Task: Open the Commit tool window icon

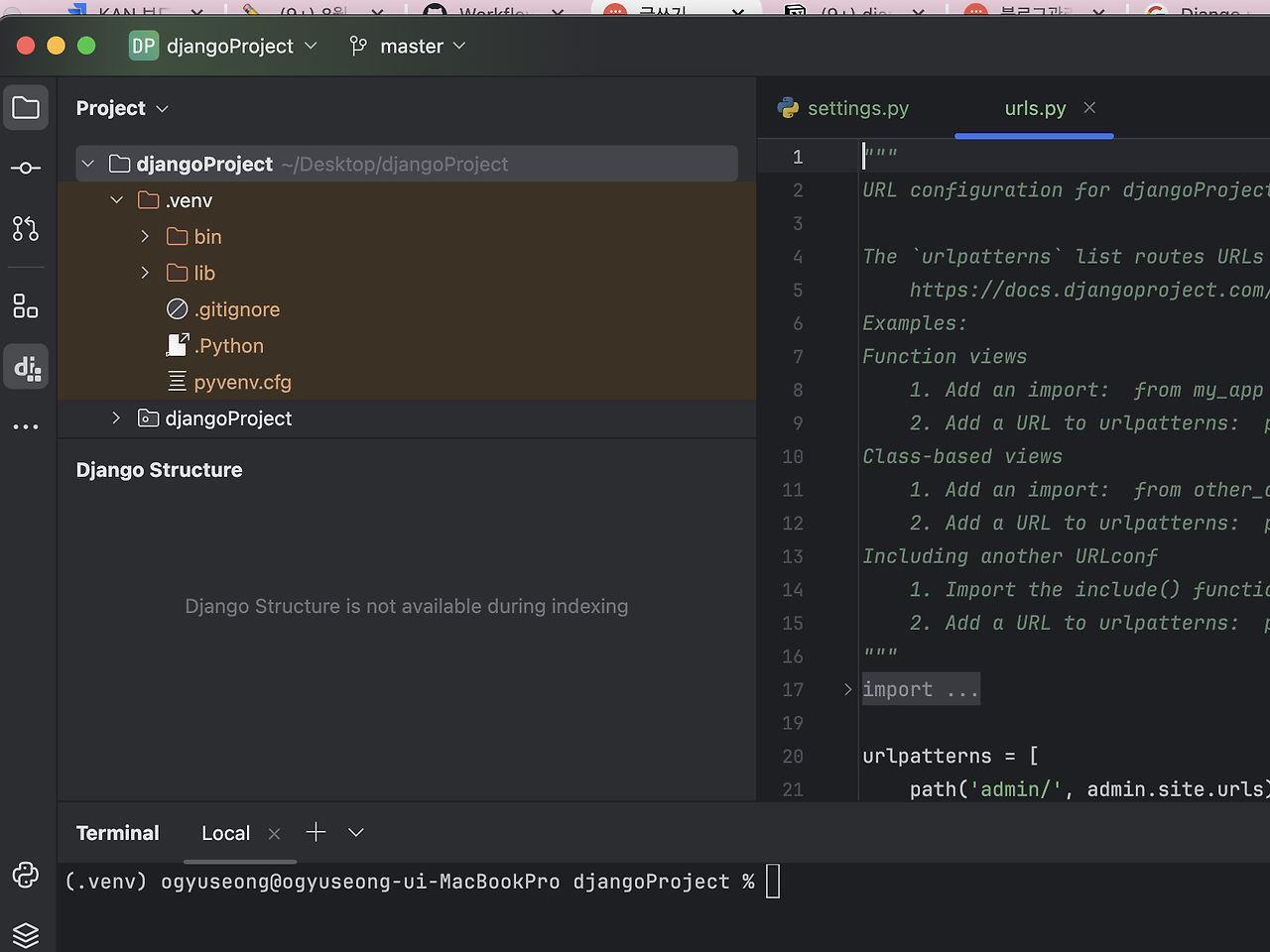Action: [26, 168]
